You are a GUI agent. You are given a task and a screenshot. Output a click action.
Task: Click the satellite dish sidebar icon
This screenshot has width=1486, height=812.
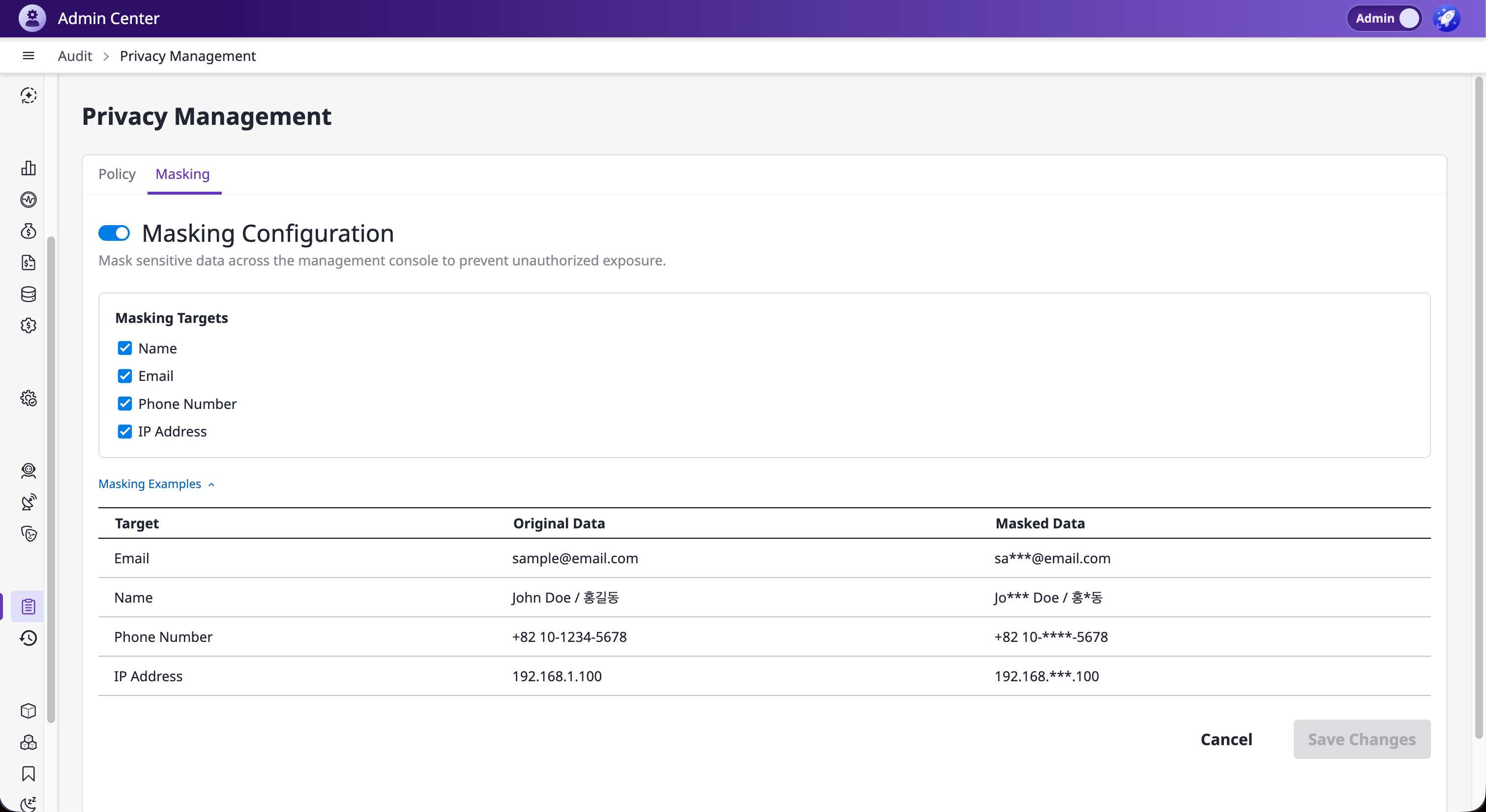click(28, 502)
